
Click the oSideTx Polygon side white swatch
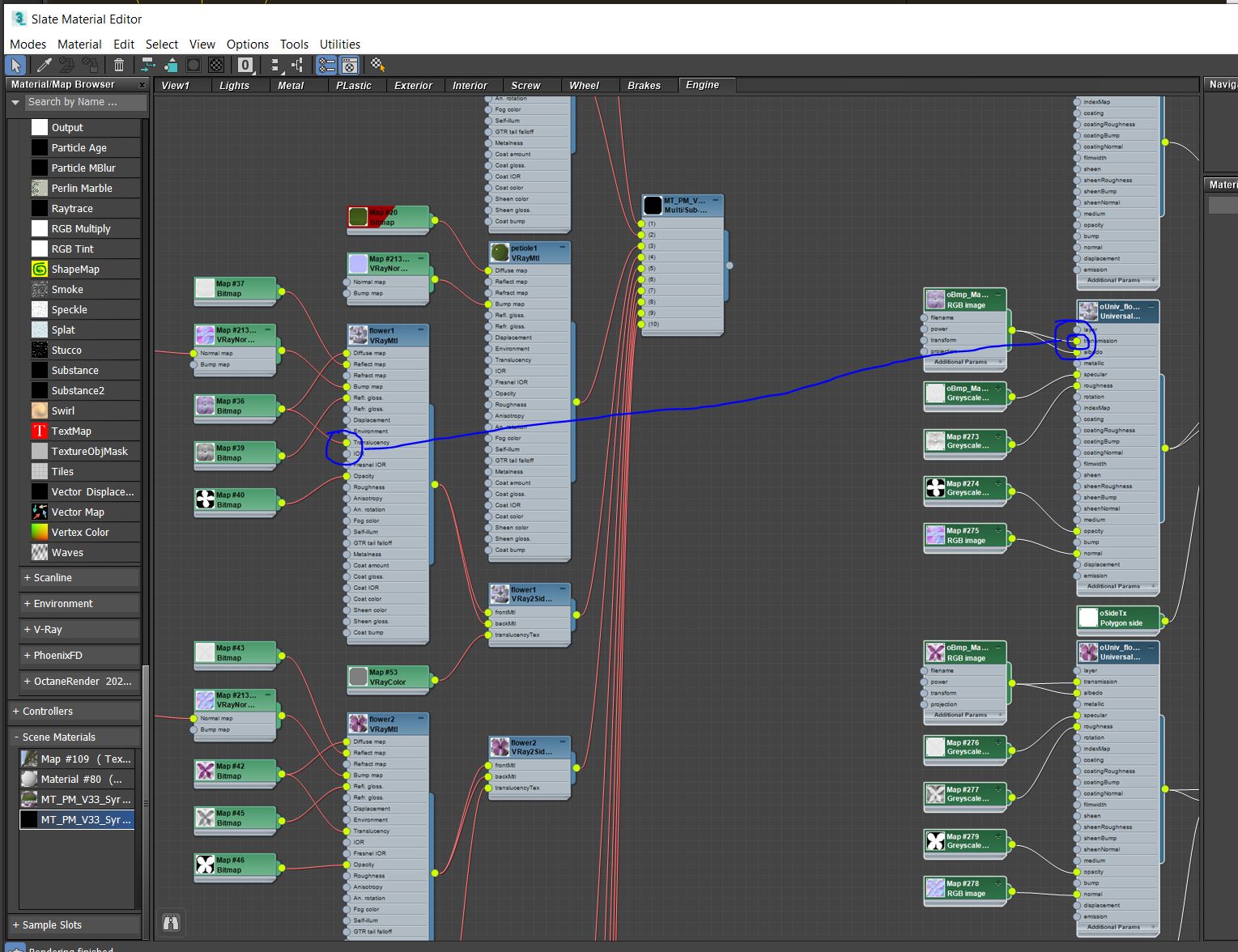(1088, 618)
